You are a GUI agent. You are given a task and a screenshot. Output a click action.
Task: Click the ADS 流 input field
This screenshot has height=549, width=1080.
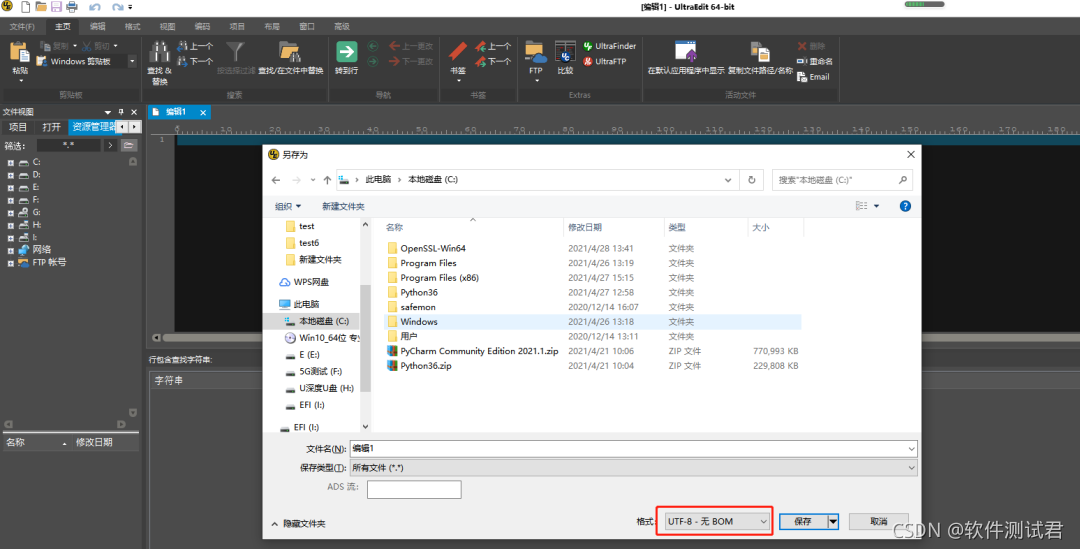click(x=414, y=489)
